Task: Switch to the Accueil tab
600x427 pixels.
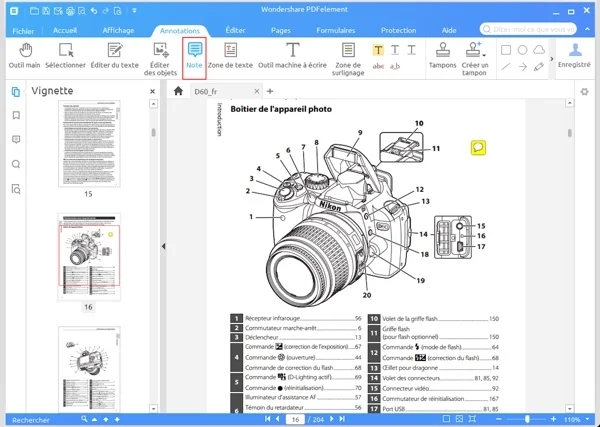Action: tap(65, 30)
